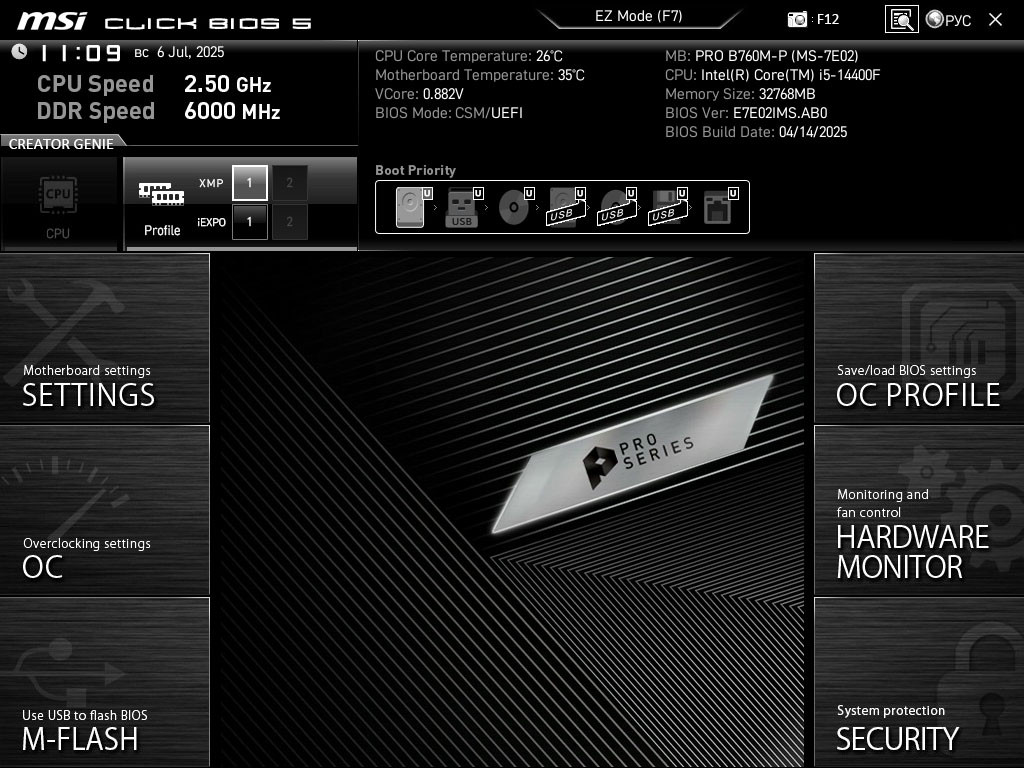The height and width of the screenshot is (768, 1024).
Task: Click the MSI Click BIOS 5 logo
Action: (x=164, y=22)
